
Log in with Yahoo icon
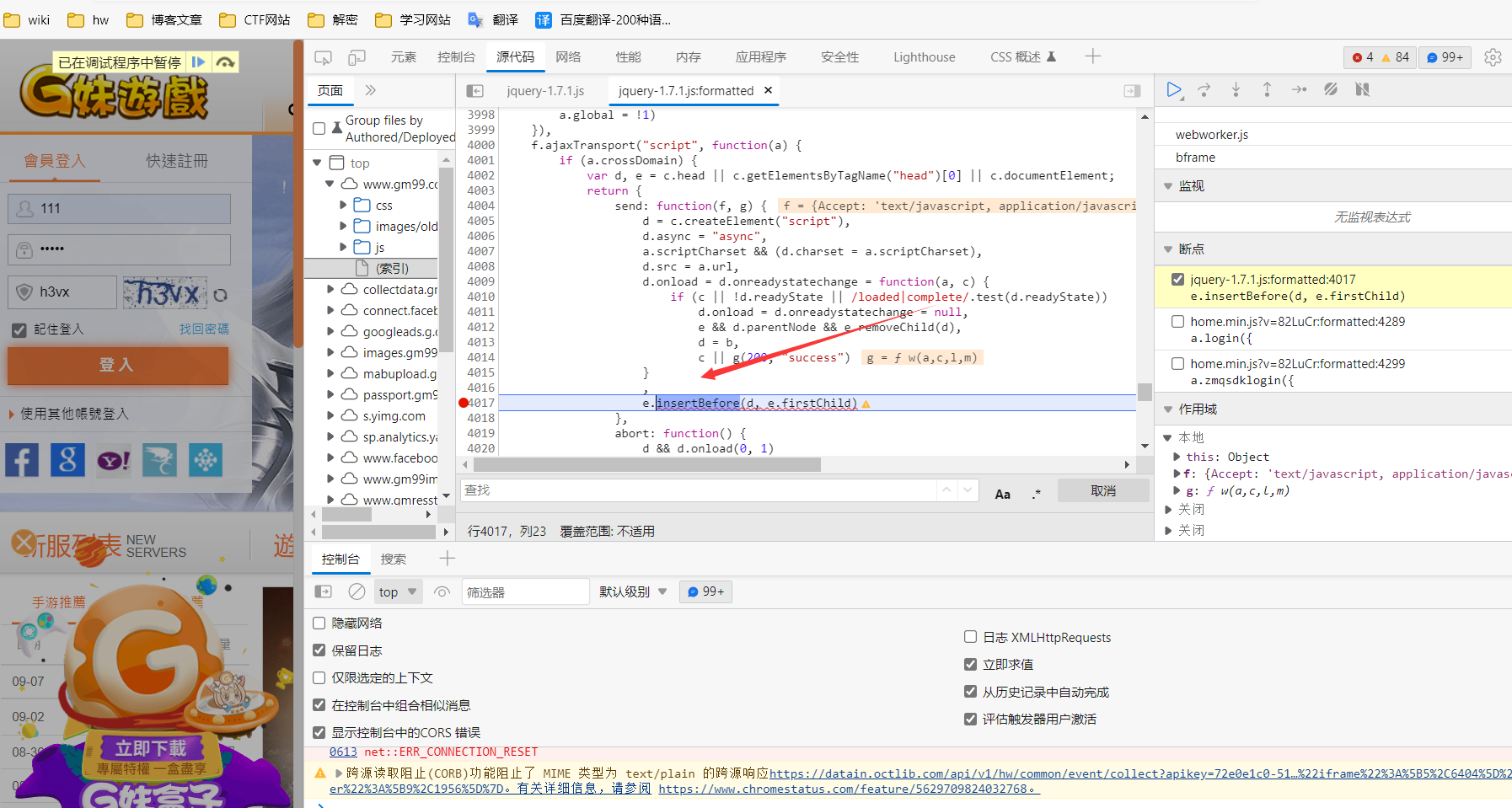pyautogui.click(x=114, y=460)
